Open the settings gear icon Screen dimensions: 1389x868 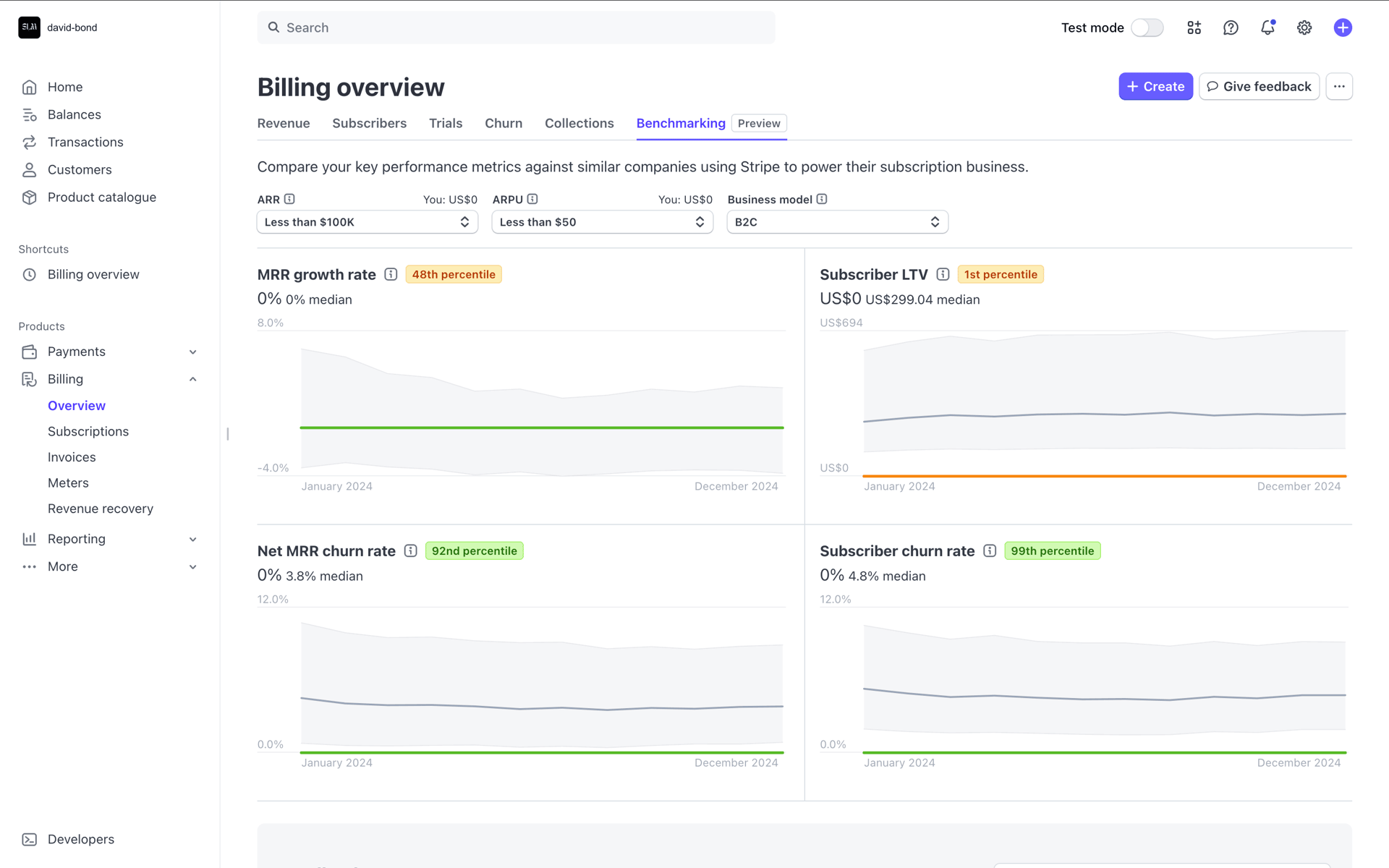point(1304,27)
